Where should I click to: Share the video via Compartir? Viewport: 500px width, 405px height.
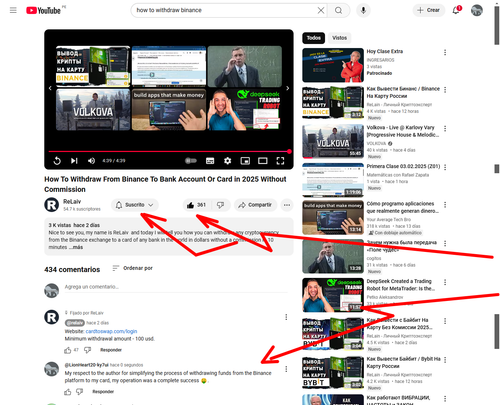tap(255, 205)
